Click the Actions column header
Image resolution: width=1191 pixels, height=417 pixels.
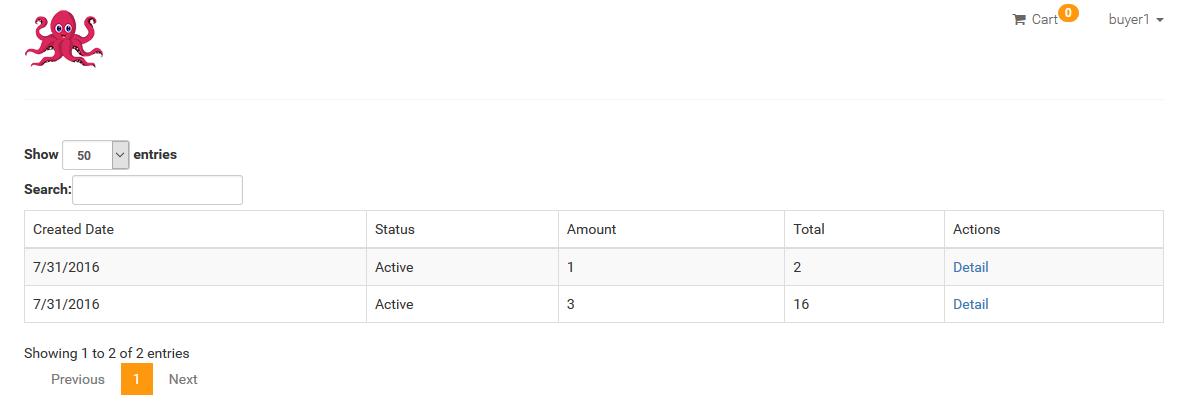coord(977,229)
